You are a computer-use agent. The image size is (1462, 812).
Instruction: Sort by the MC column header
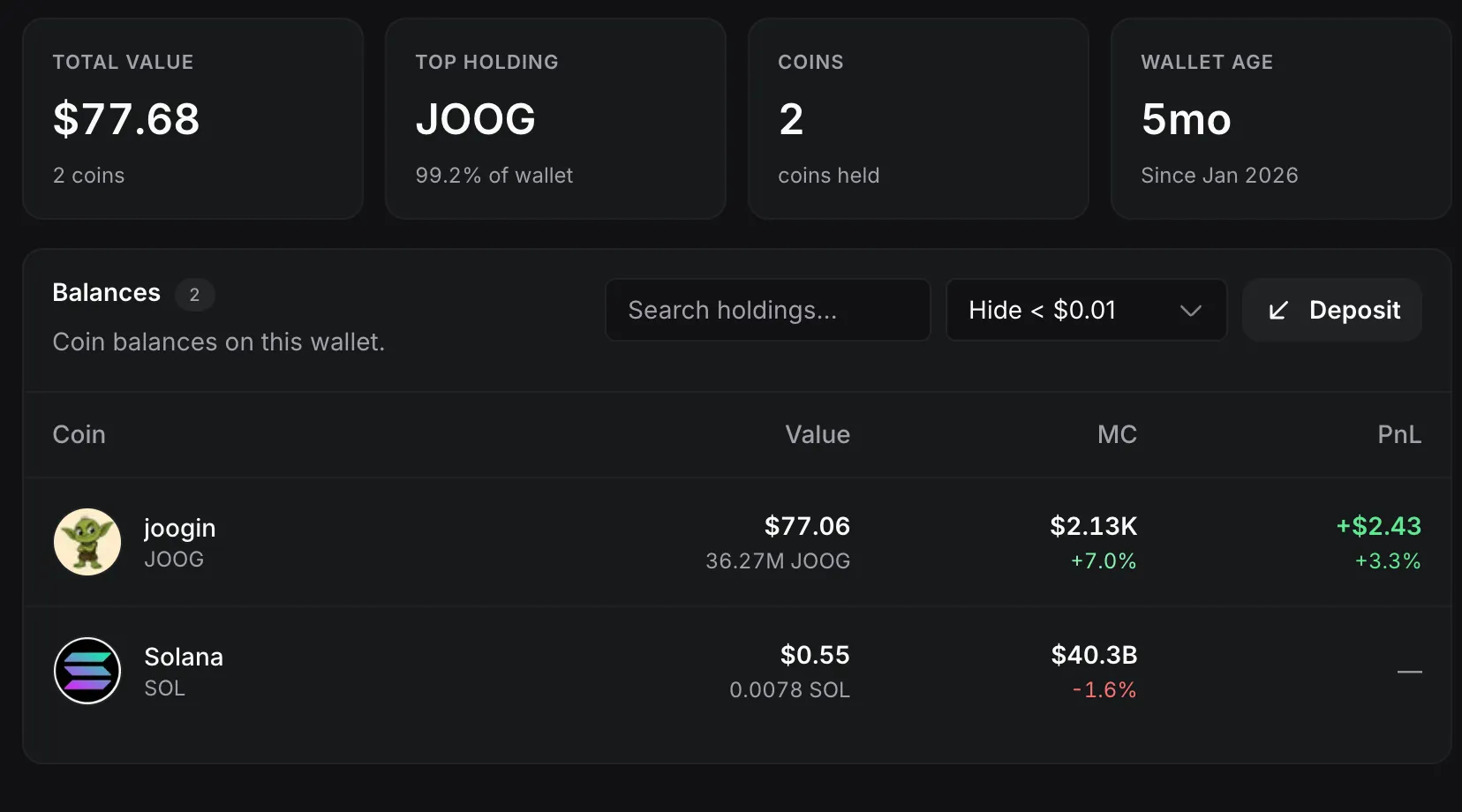click(1117, 434)
